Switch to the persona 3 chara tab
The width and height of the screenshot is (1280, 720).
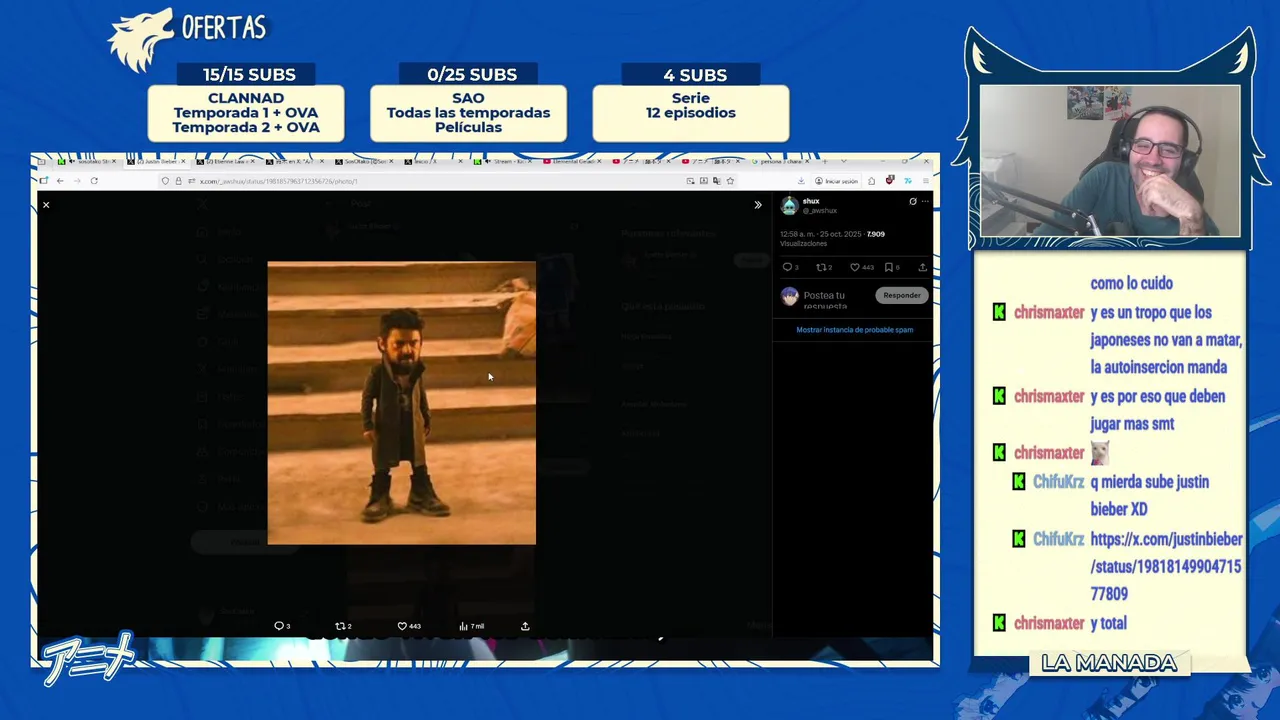780,161
